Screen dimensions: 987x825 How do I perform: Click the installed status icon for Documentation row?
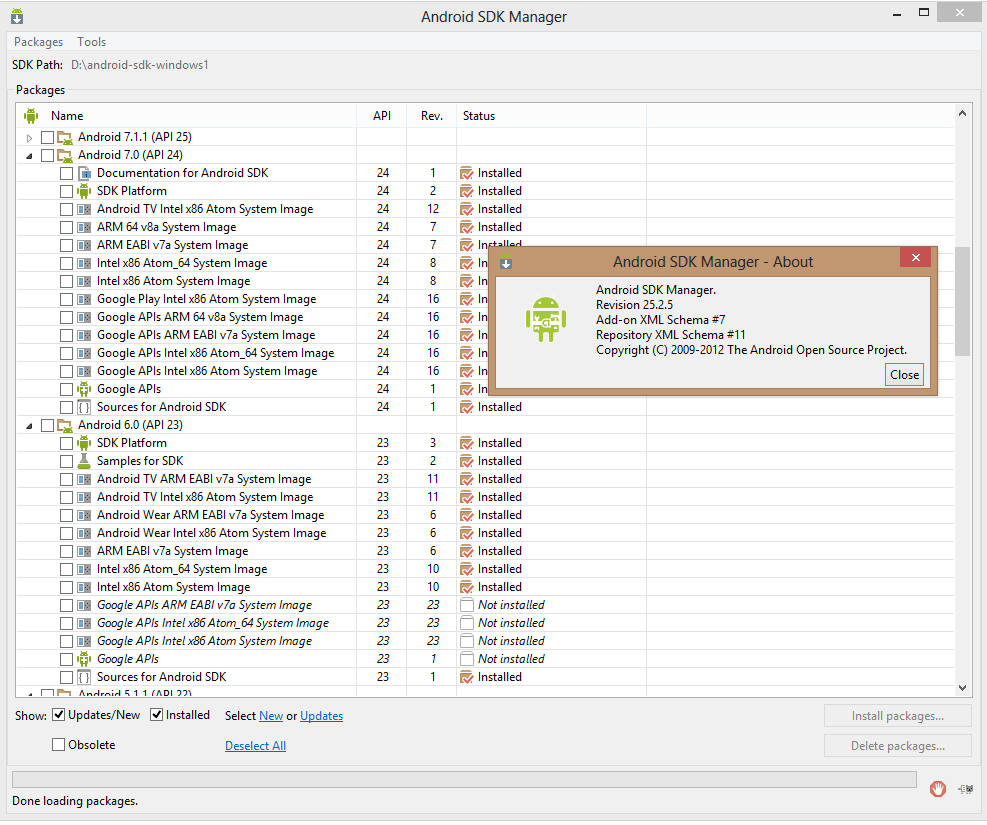pyautogui.click(x=466, y=173)
